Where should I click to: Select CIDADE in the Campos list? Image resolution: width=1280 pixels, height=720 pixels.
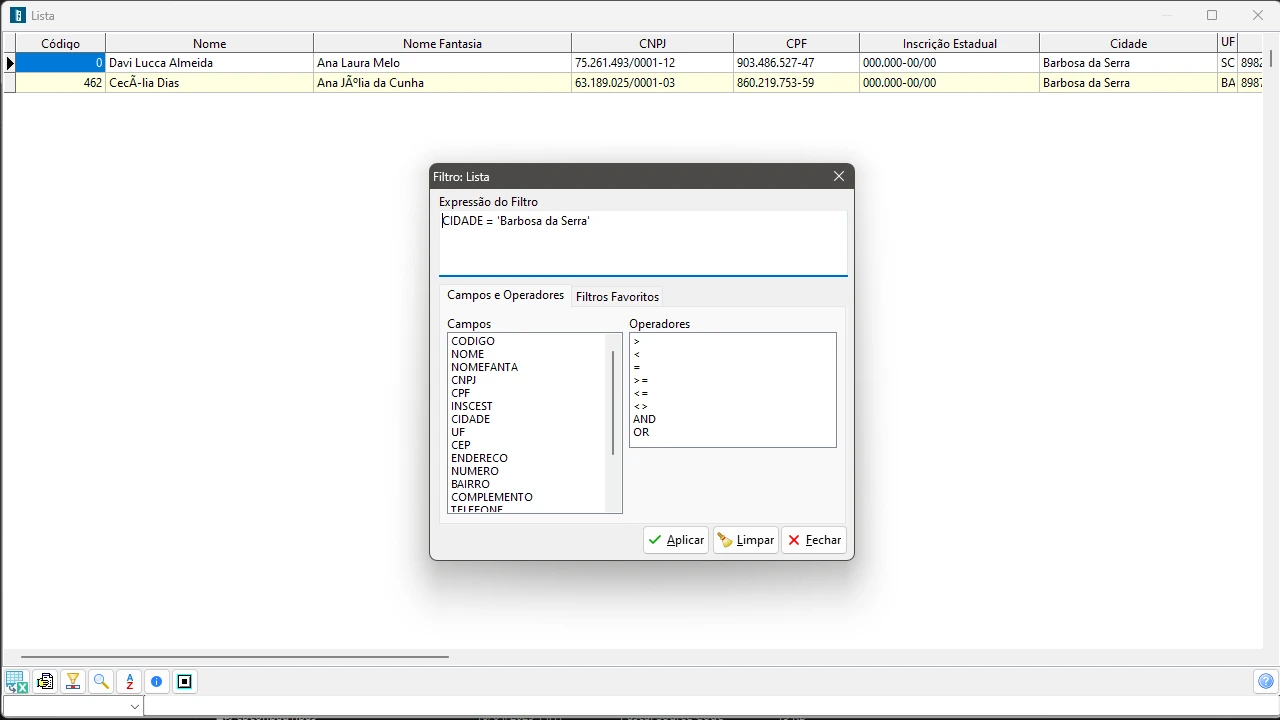click(470, 419)
